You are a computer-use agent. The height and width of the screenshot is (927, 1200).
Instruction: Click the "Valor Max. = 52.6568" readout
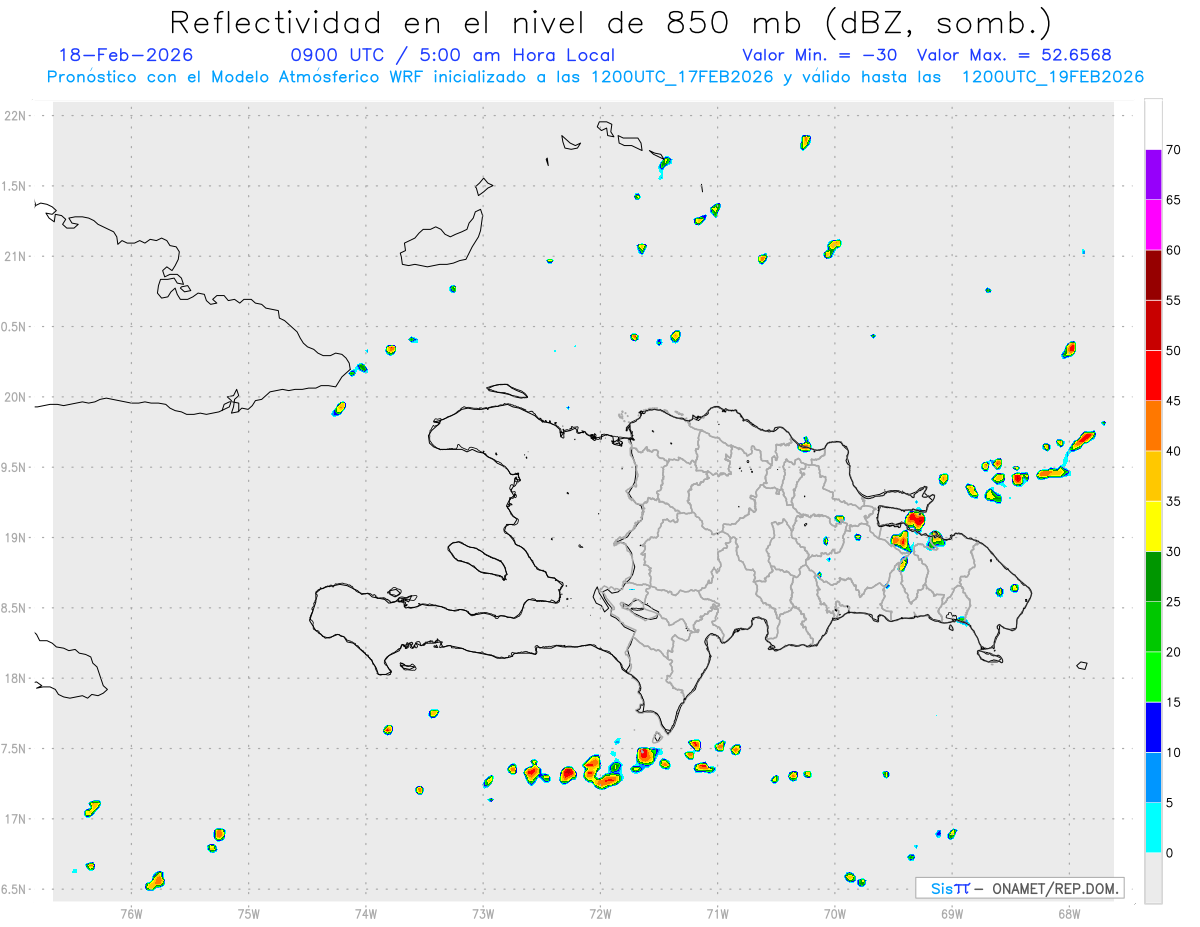coord(1014,55)
